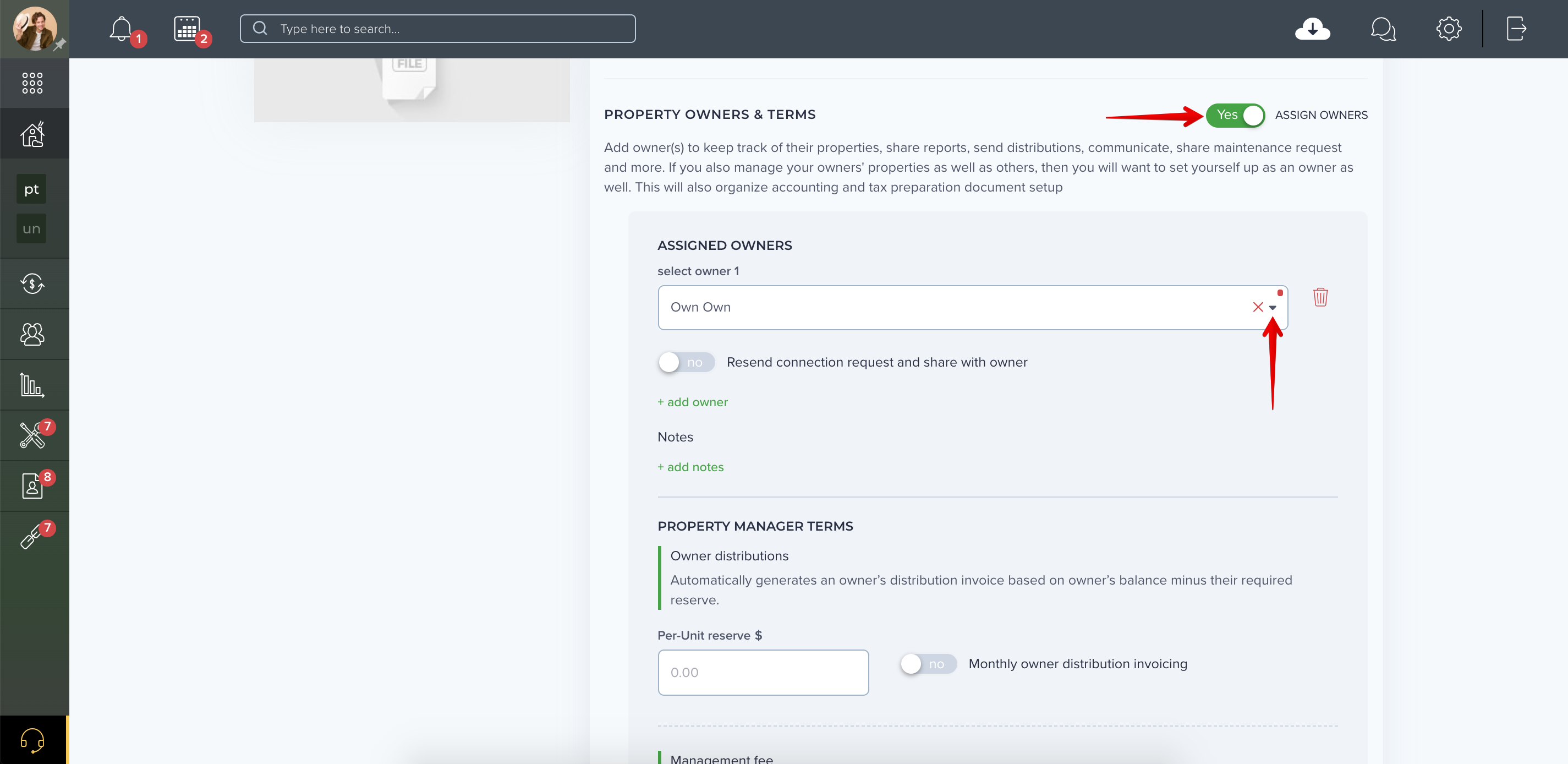
Task: Click the 'PROPERTY MANAGER TERMS' heading
Action: tap(755, 526)
